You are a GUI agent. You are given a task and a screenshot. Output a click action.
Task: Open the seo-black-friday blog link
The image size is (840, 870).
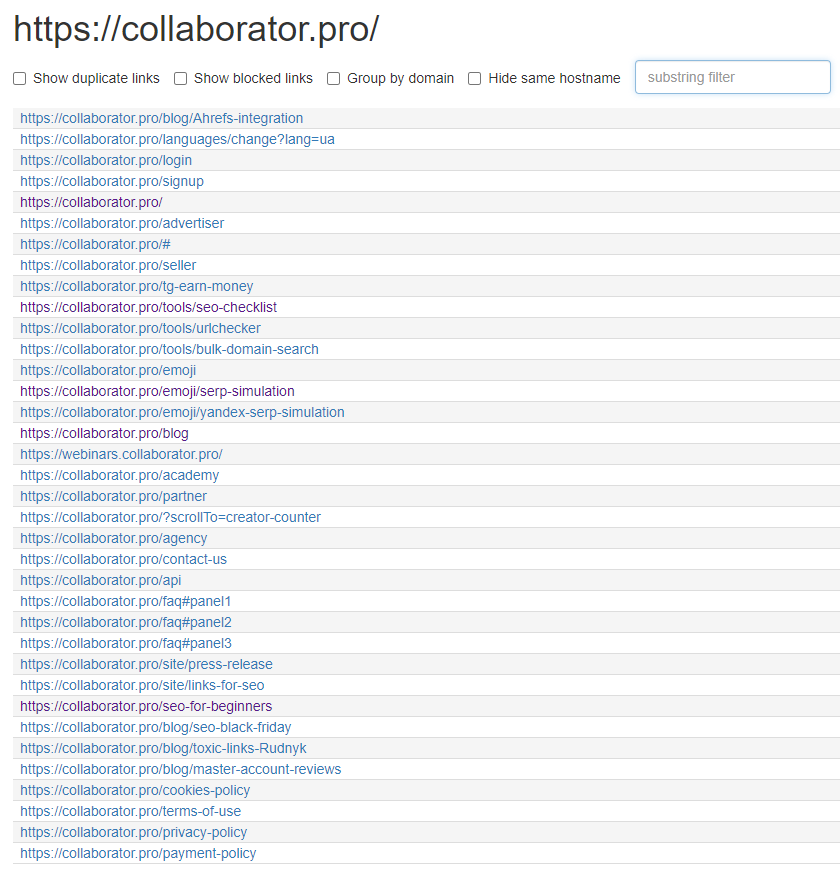click(154, 727)
